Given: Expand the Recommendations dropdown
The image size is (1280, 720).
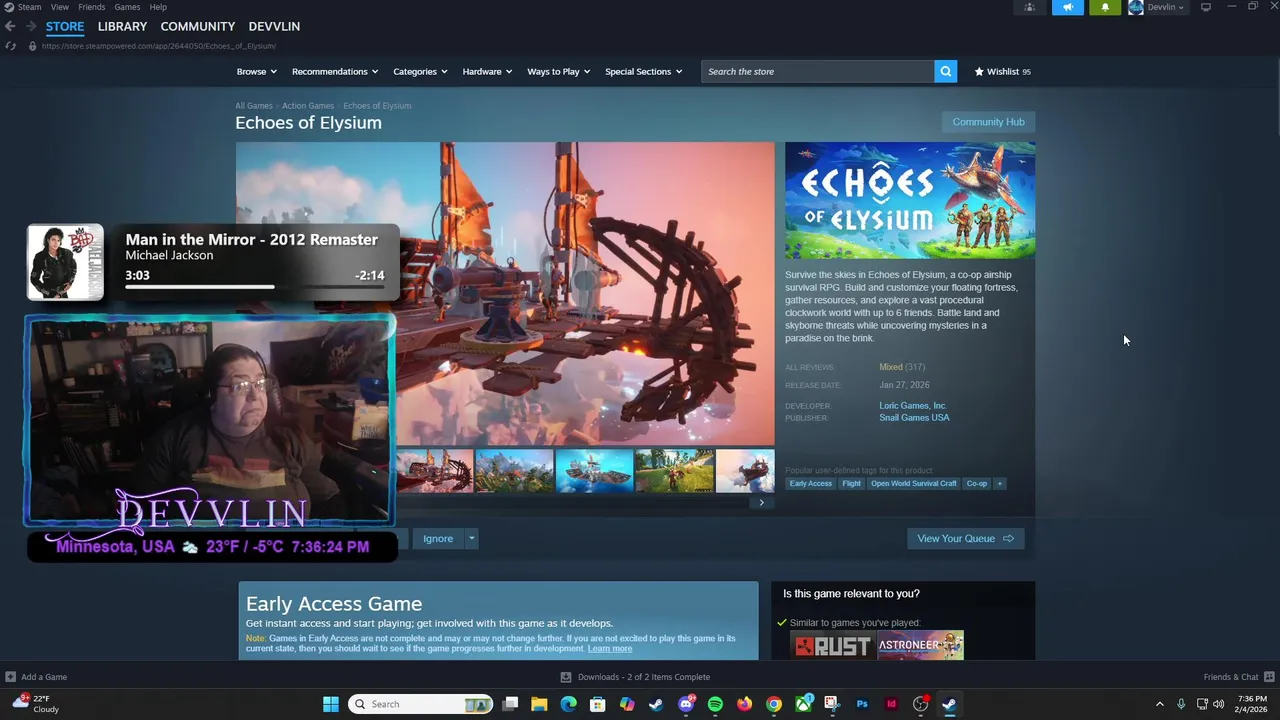Looking at the screenshot, I should click(335, 71).
